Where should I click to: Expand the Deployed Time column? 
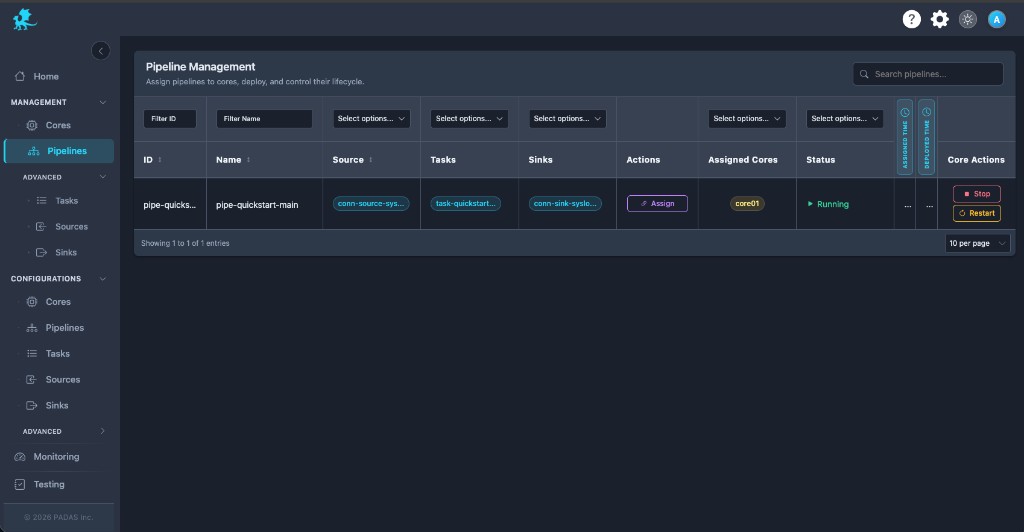tap(927, 137)
